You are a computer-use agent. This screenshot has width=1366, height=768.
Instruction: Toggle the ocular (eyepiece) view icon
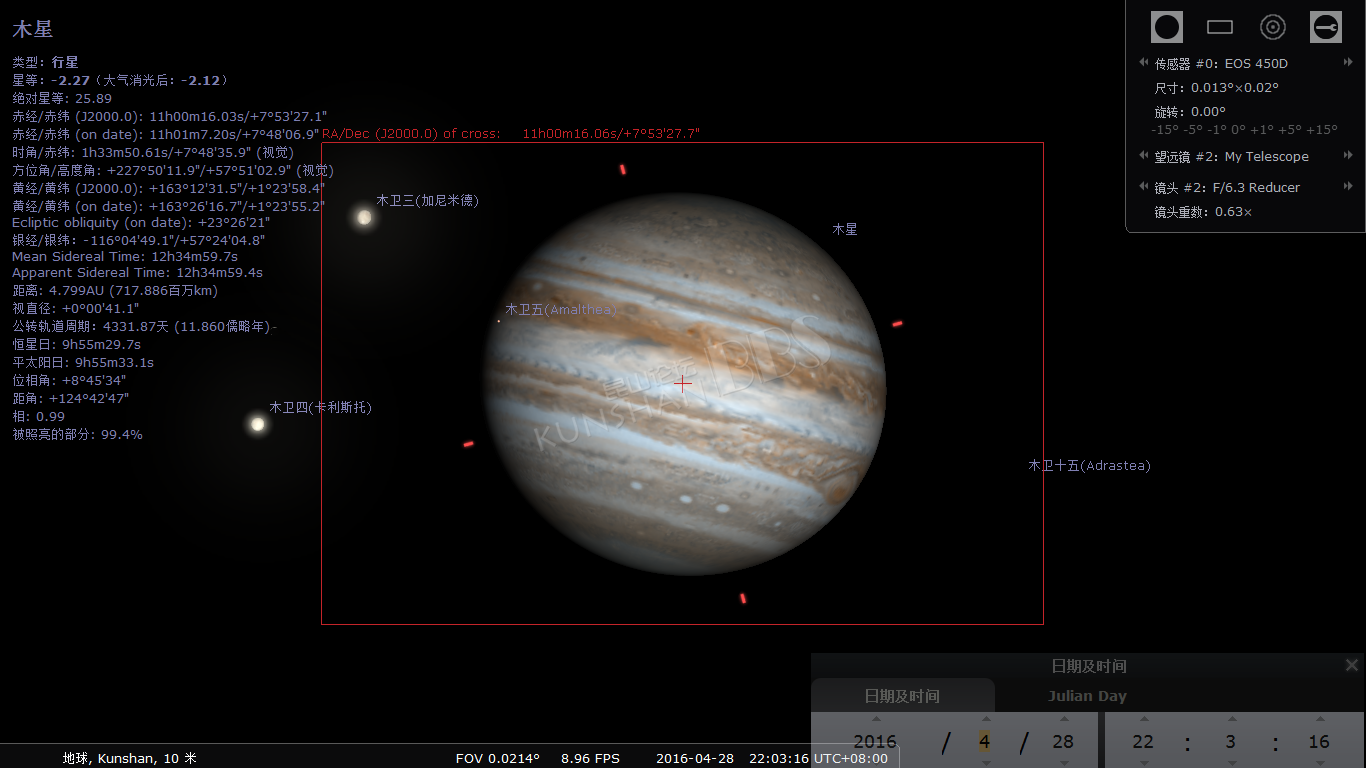pos(1166,27)
